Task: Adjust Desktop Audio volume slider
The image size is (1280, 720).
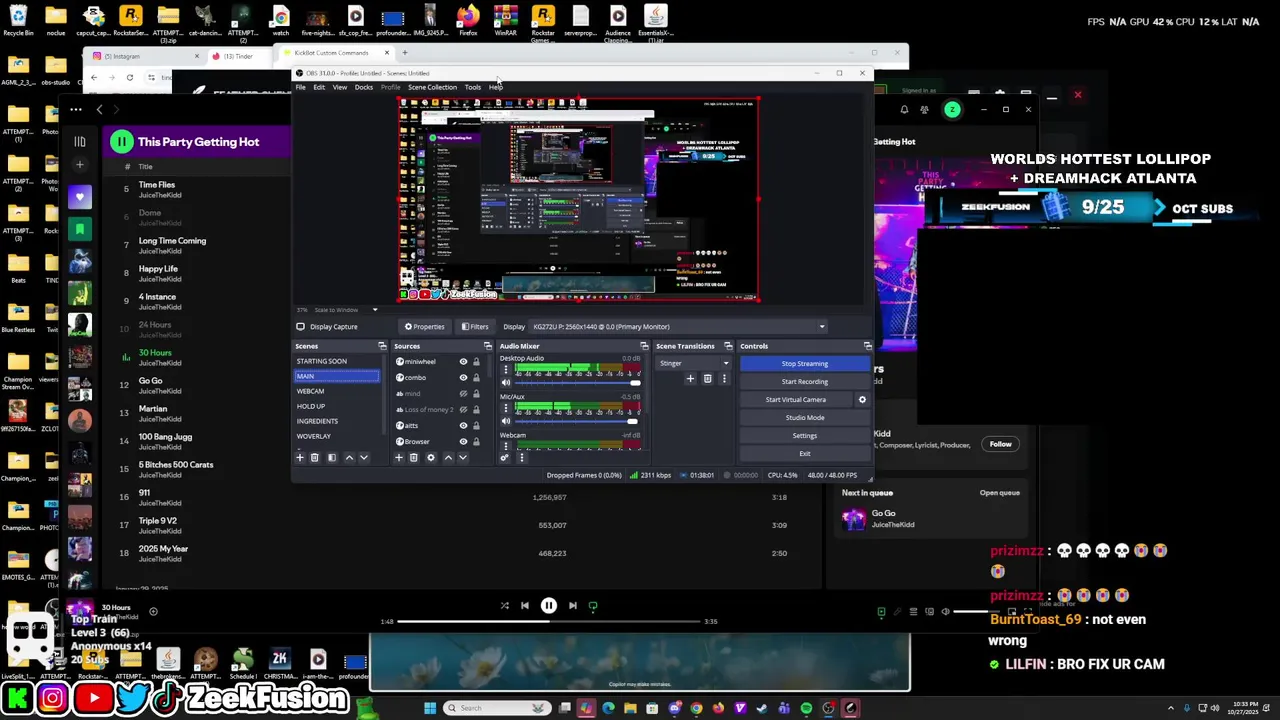Action: [x=578, y=383]
